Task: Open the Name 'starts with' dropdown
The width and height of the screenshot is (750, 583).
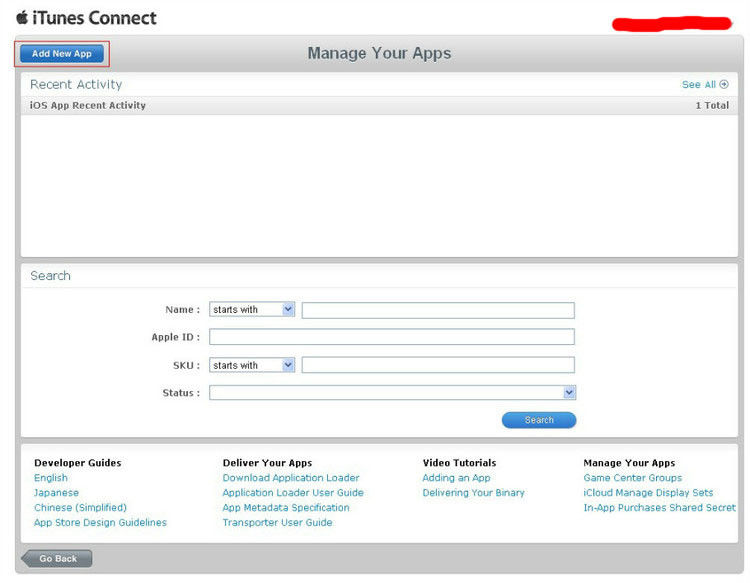Action: pos(252,309)
